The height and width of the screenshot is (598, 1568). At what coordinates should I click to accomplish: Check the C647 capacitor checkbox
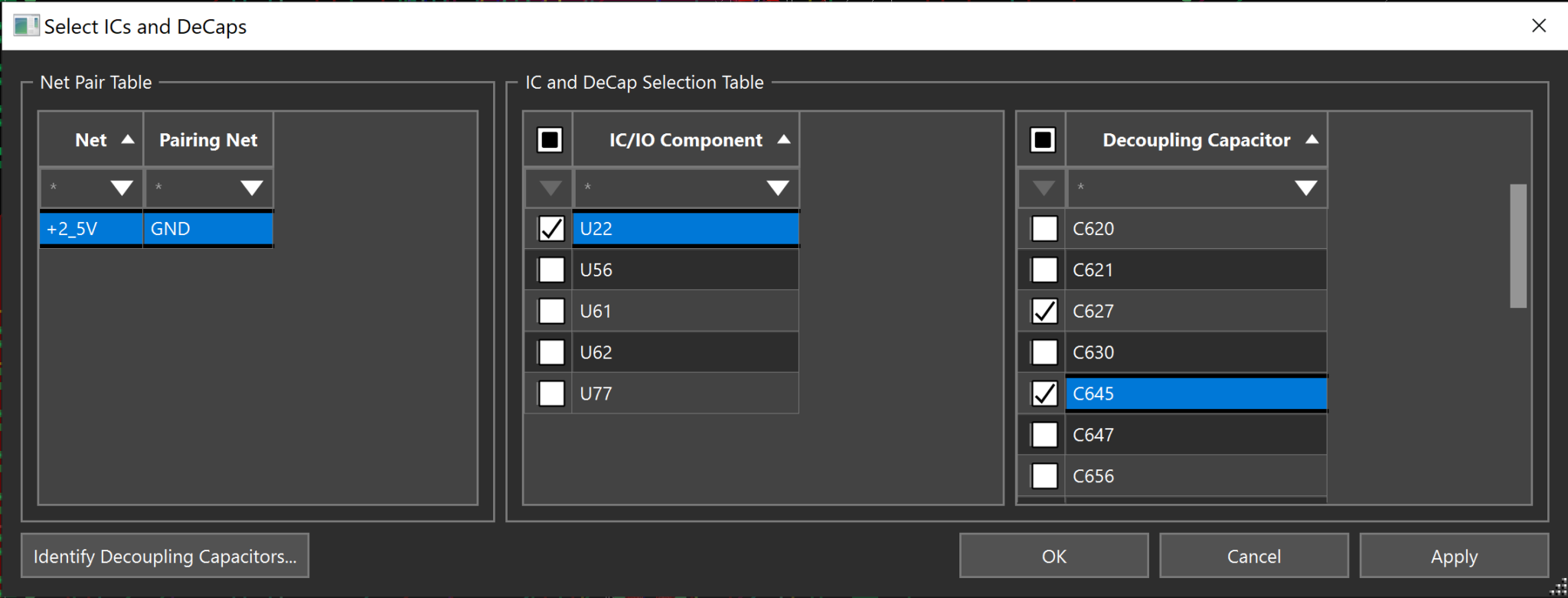point(1043,434)
